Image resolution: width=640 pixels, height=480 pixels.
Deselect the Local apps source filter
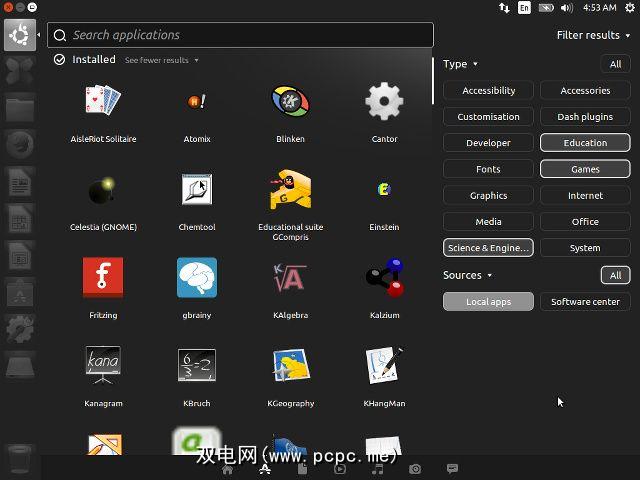(488, 302)
